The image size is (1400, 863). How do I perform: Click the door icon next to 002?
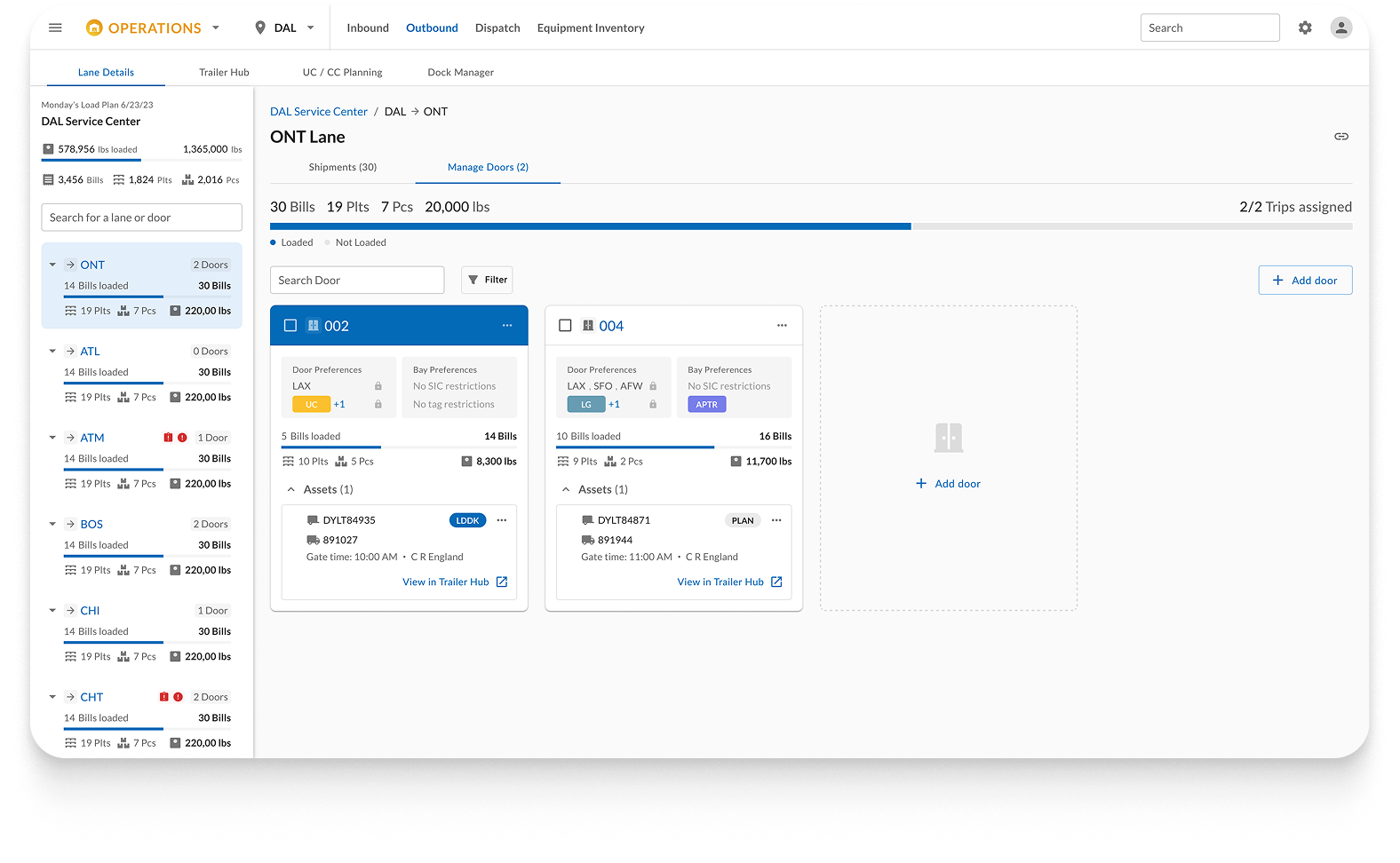click(x=313, y=326)
